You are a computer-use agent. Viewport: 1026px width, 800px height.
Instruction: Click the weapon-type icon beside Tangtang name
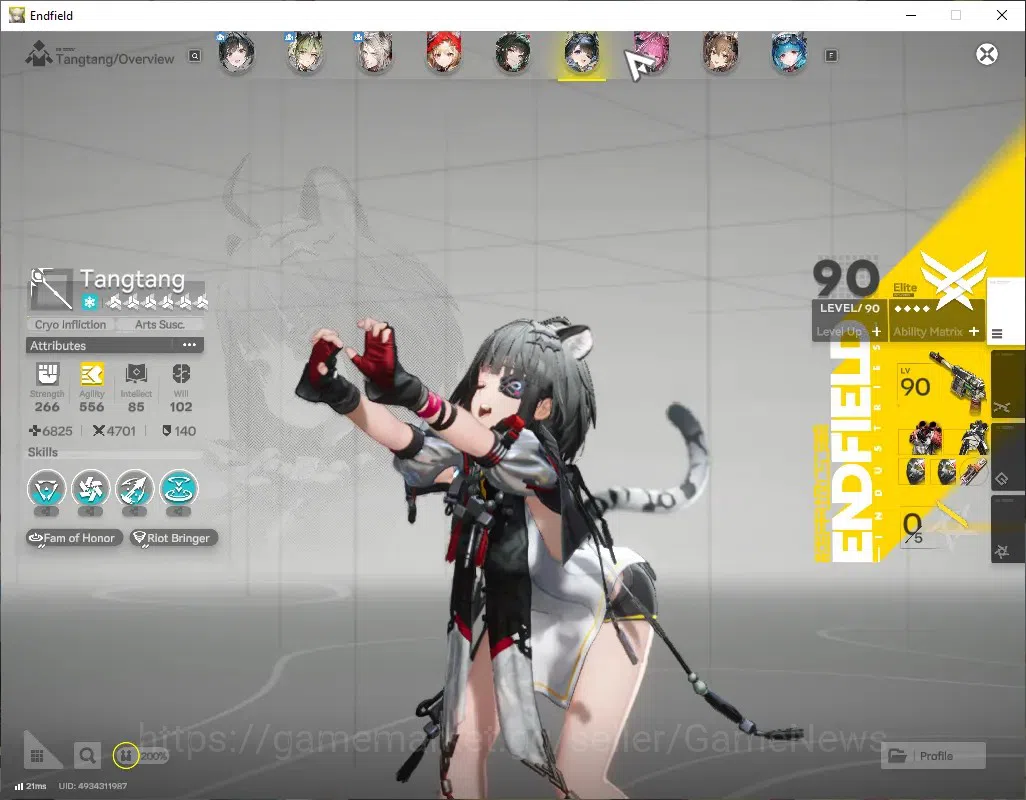[51, 288]
